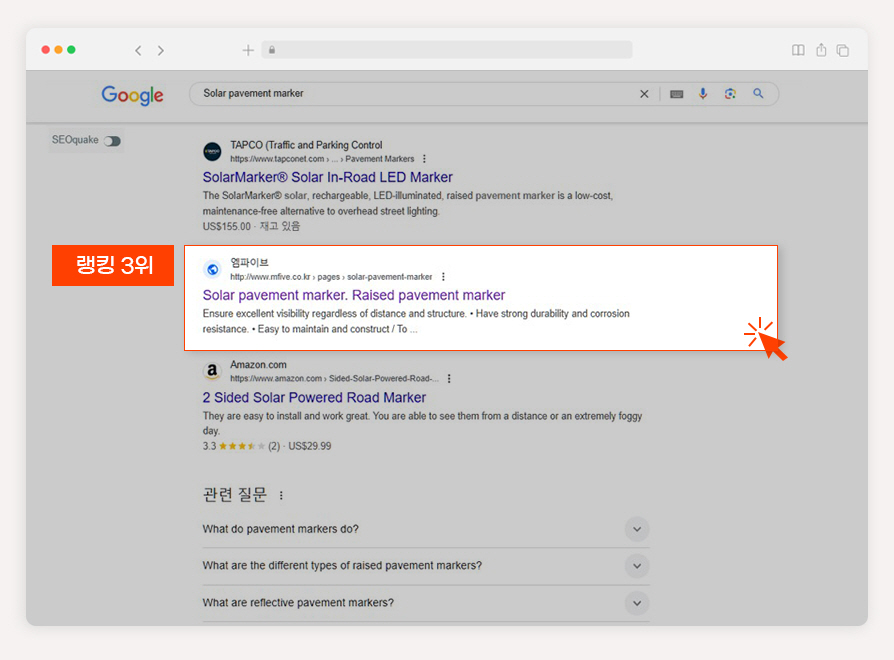
Task: Click the www.mfive.co.kr URL breadcrumb
Action: 331,277
